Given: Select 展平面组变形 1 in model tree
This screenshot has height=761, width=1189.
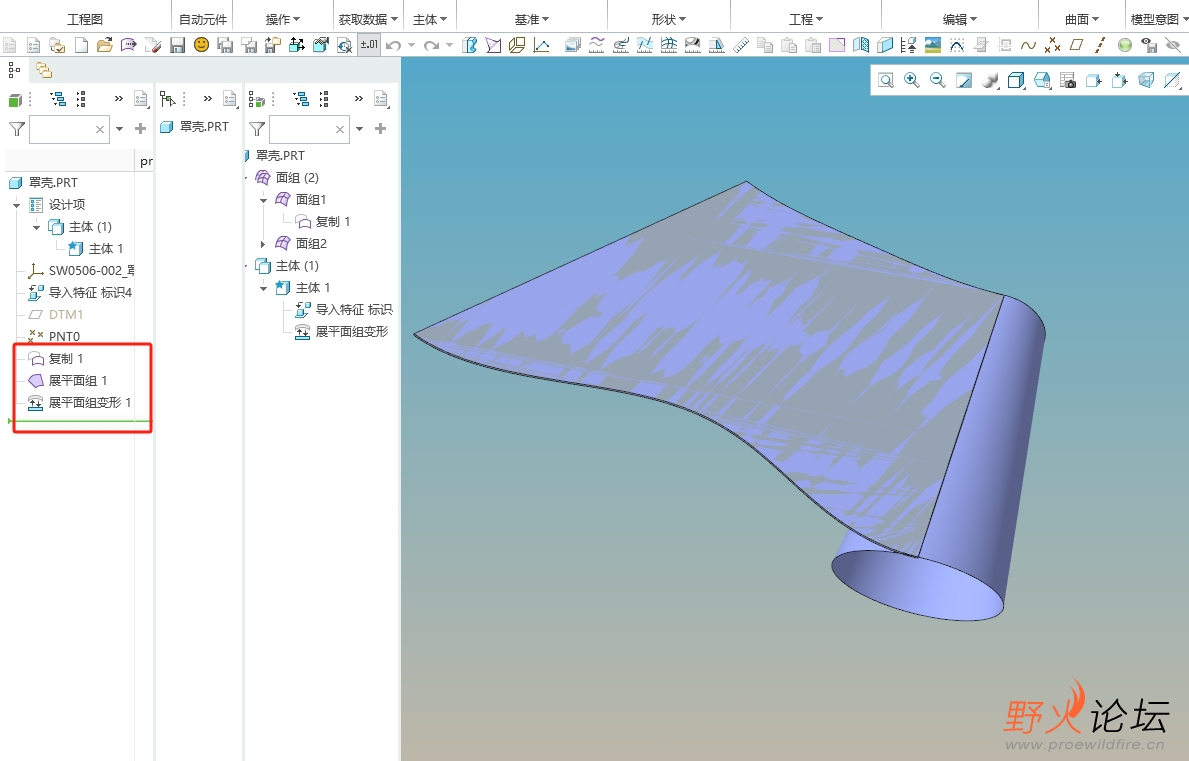Looking at the screenshot, I should tap(89, 403).
